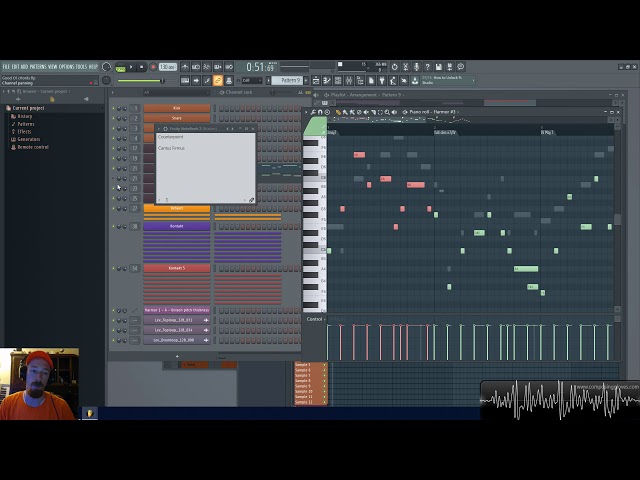
Task: Mute the Kick channel green light
Action: [114, 109]
